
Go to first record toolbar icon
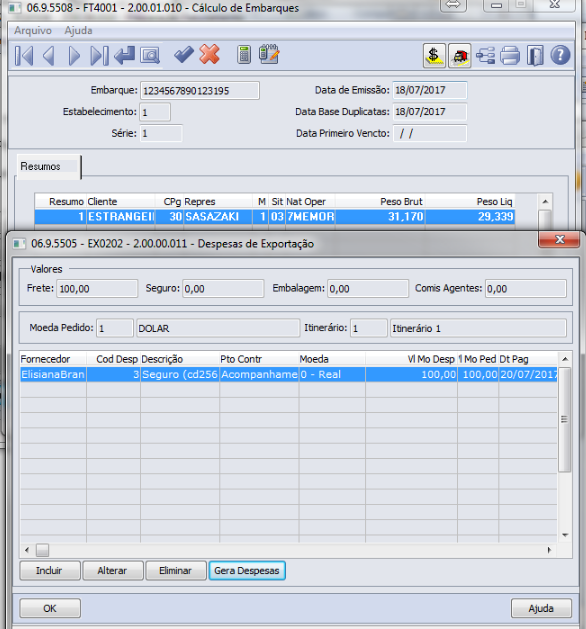24,55
